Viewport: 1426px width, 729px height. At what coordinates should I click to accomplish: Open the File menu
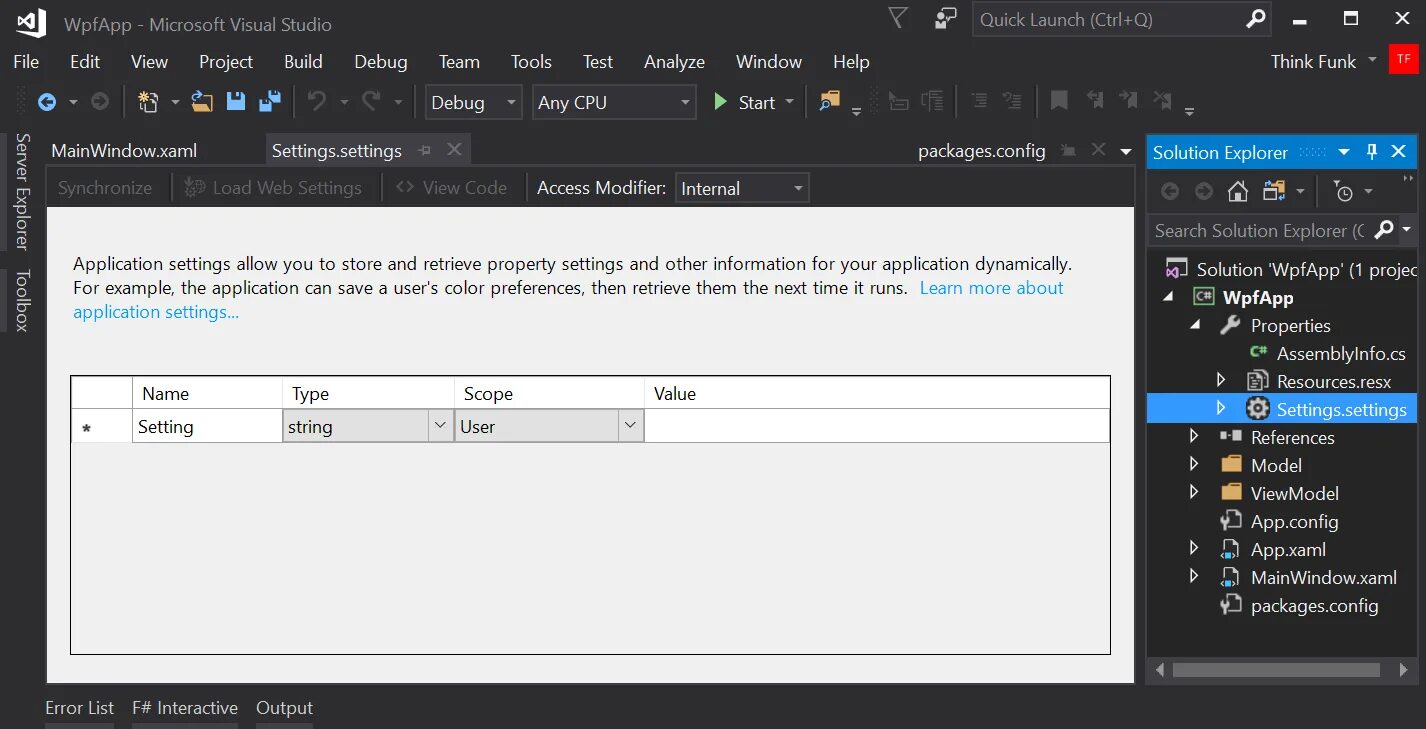pyautogui.click(x=26, y=61)
